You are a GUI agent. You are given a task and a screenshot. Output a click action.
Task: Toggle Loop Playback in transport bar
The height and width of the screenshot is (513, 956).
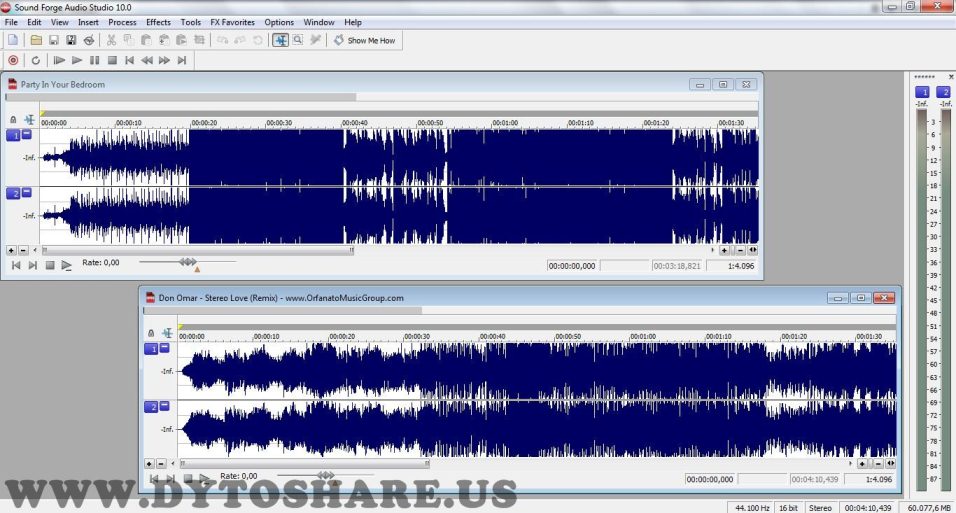point(35,60)
